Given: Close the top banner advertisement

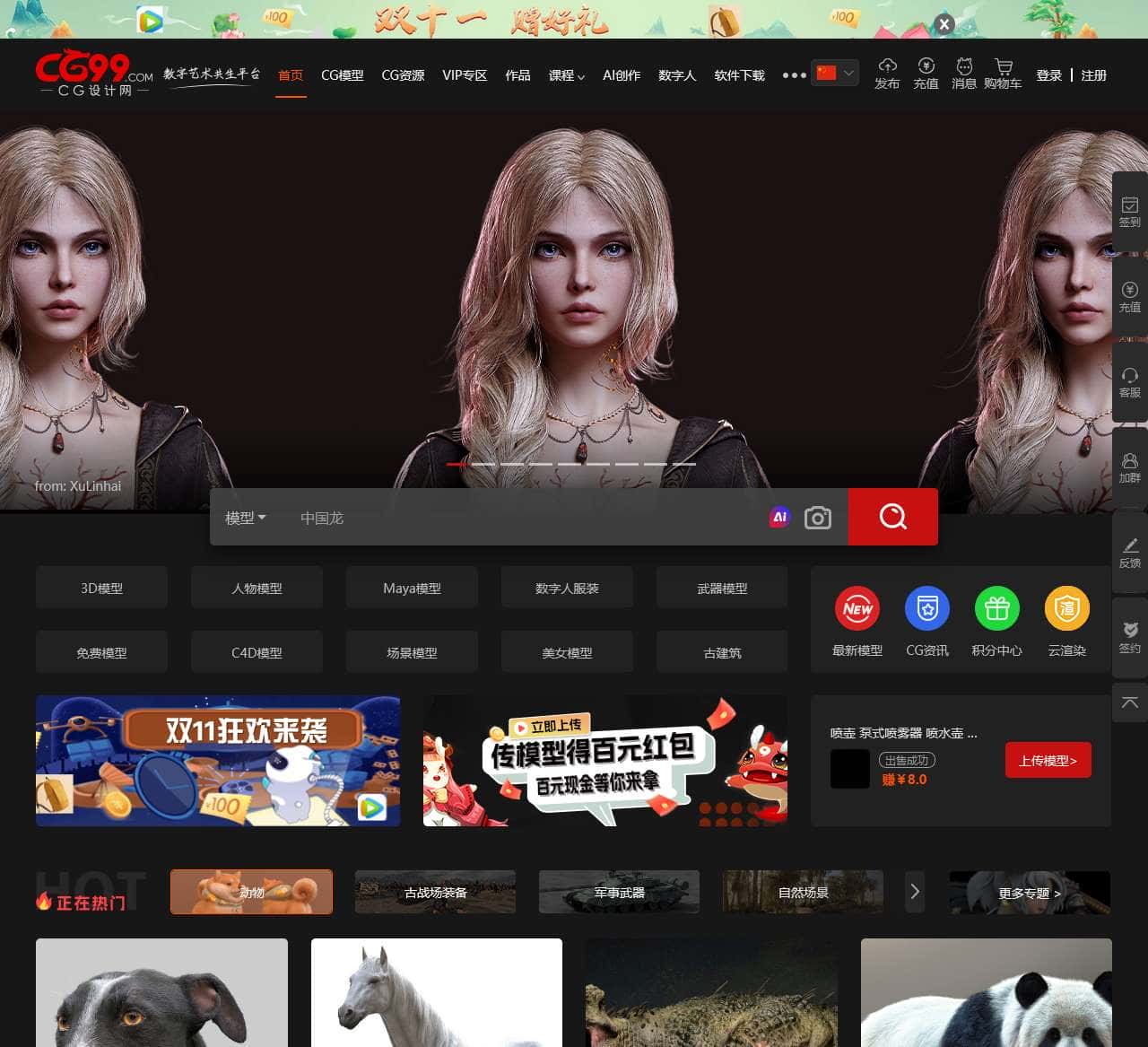Looking at the screenshot, I should (944, 24).
